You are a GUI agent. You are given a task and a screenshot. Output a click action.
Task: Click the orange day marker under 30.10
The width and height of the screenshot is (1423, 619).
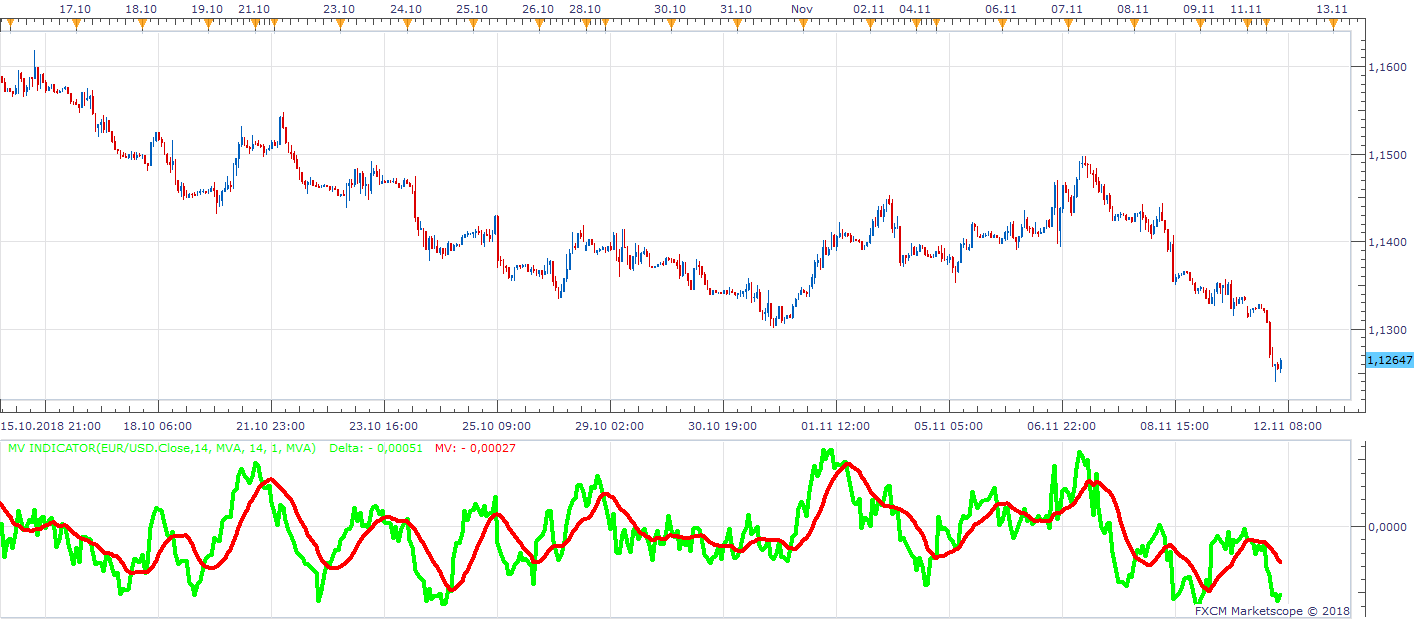pos(671,24)
